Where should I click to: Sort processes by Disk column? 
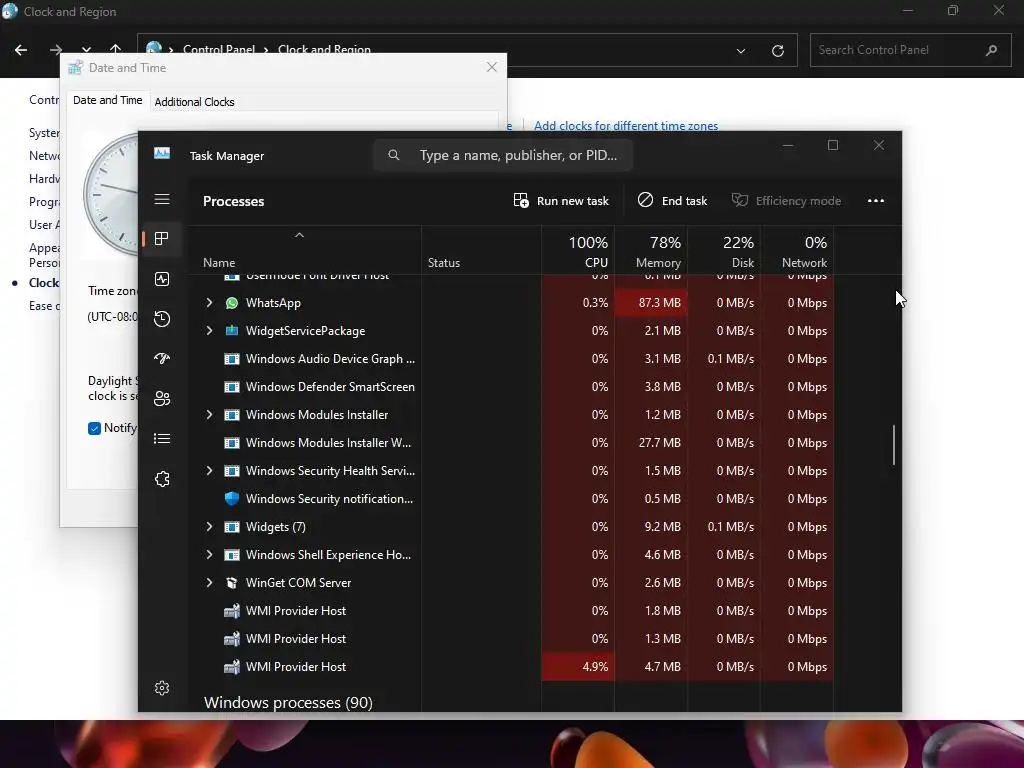(724, 251)
